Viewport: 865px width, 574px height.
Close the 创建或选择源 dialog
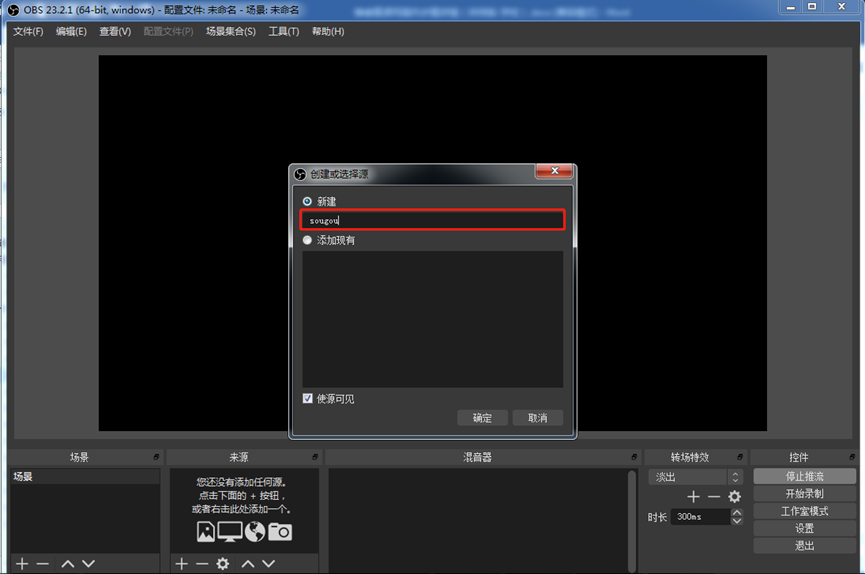pyautogui.click(x=554, y=171)
